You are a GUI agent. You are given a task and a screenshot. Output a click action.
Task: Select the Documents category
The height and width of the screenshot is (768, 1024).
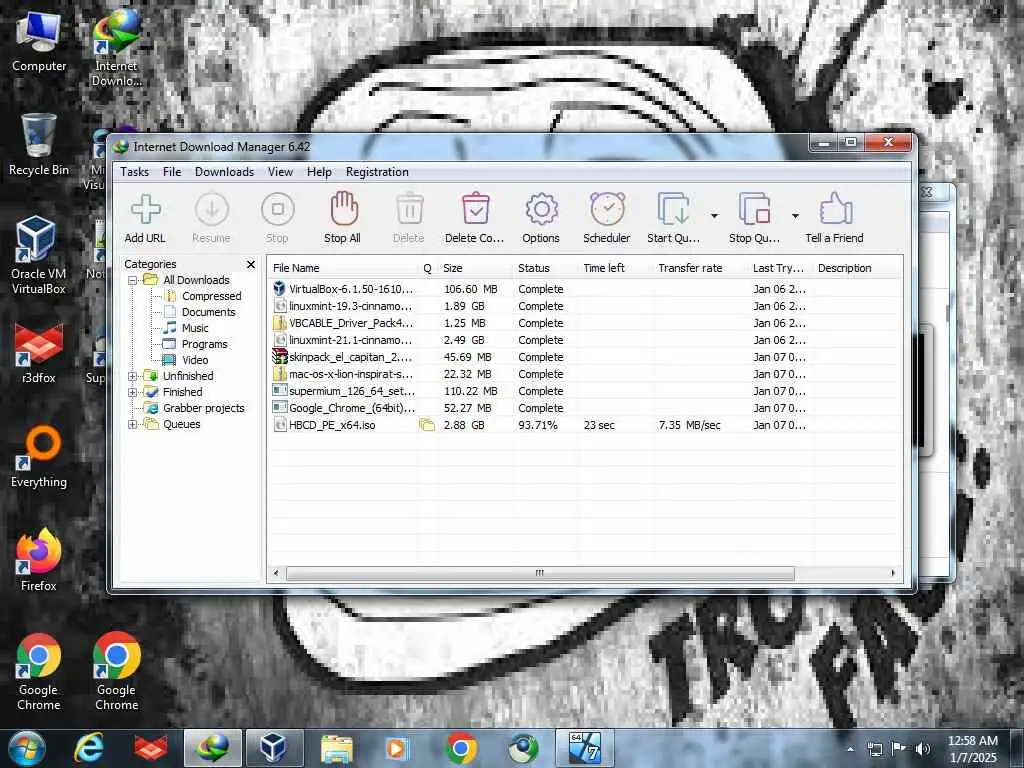(x=208, y=312)
